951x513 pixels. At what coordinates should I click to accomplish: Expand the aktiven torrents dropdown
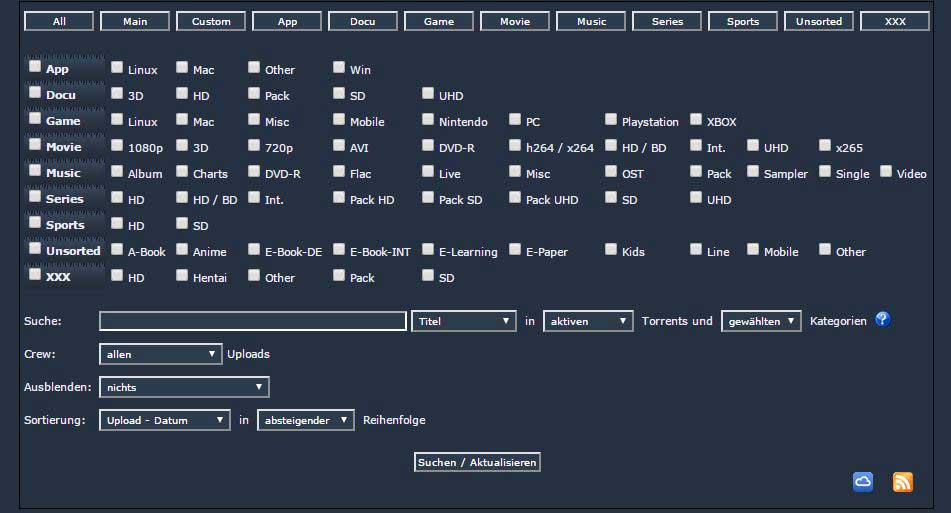[x=588, y=321]
